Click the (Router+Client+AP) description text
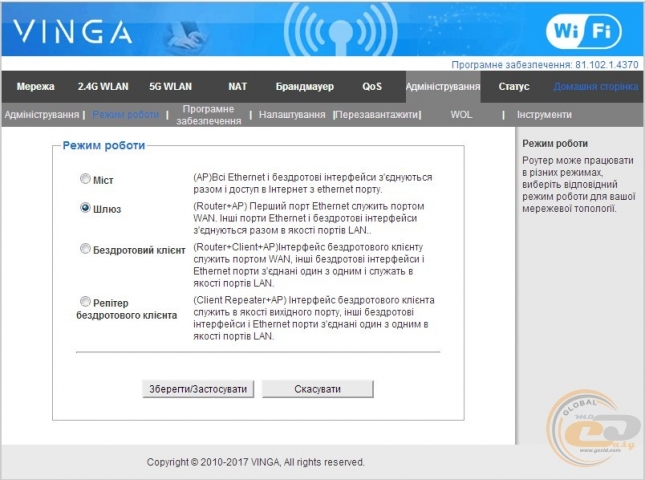Image resolution: width=645 pixels, height=480 pixels. coord(309,265)
